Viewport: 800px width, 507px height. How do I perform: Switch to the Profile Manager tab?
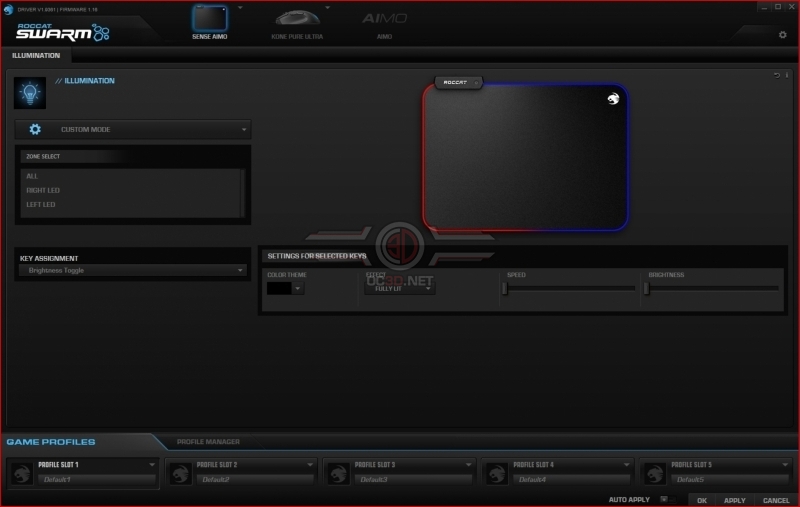pyautogui.click(x=208, y=442)
